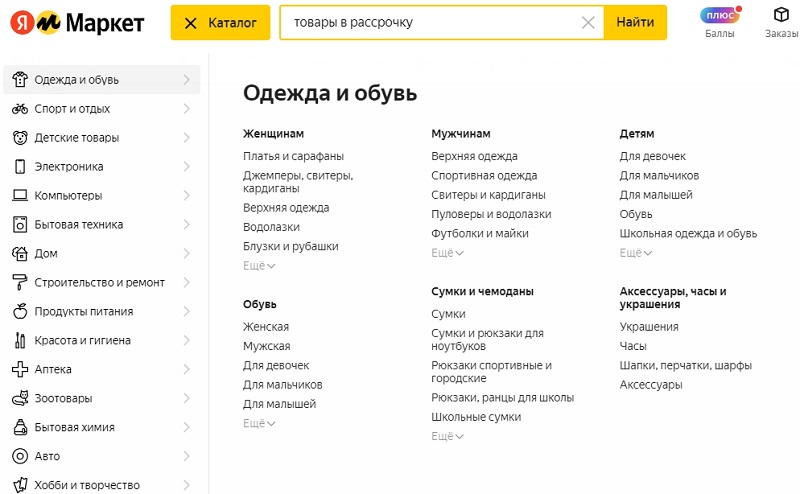Open the Yandex Market logo homepage
Screen dimensions: 800x494
pos(77,22)
